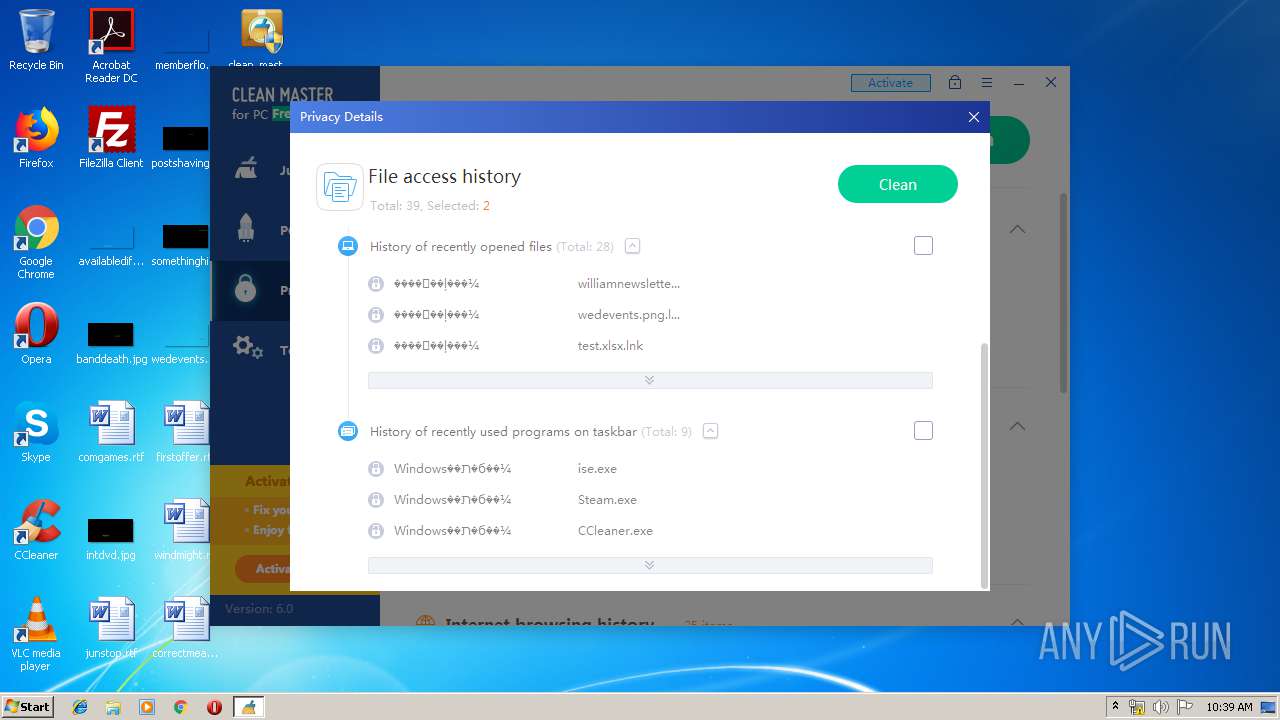Open Google Chrome desktop shortcut
The width and height of the screenshot is (1280, 720).
[x=36, y=243]
